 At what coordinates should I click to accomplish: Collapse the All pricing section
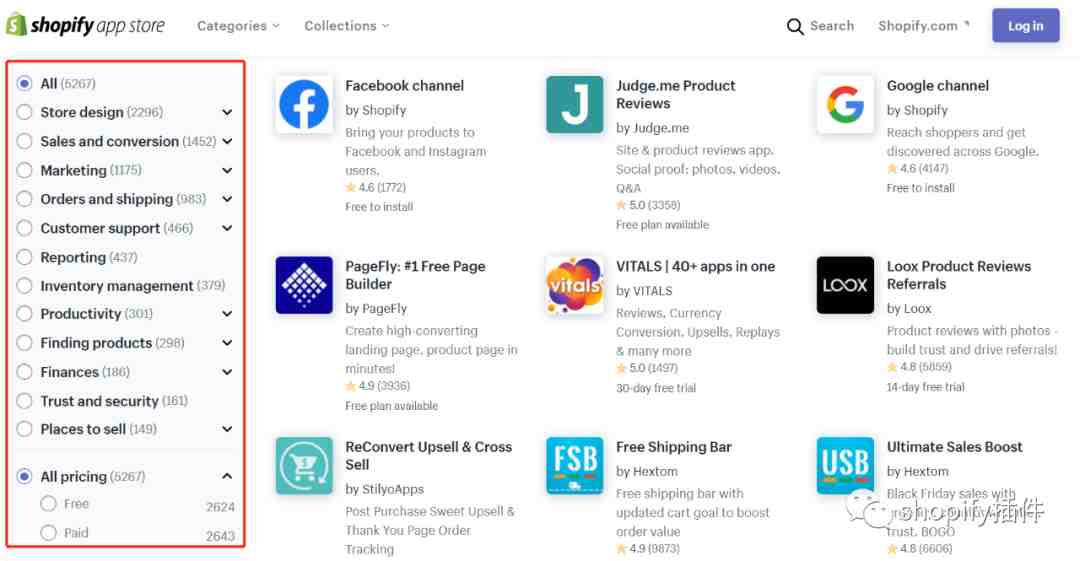tap(227, 476)
